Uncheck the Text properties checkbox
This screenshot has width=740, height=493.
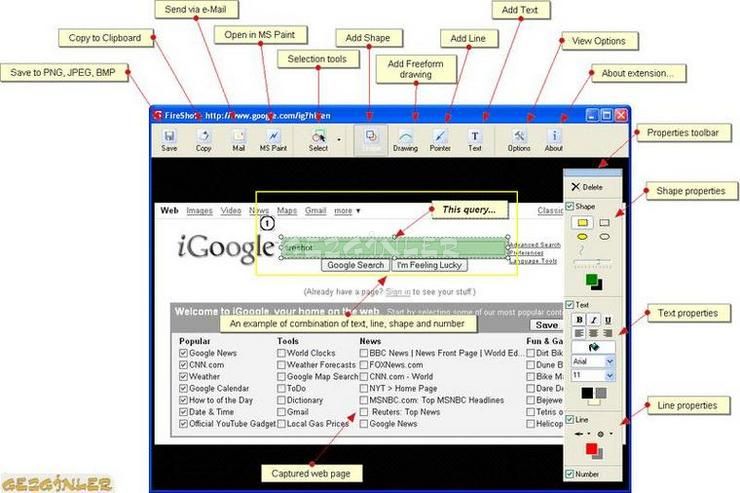570,305
